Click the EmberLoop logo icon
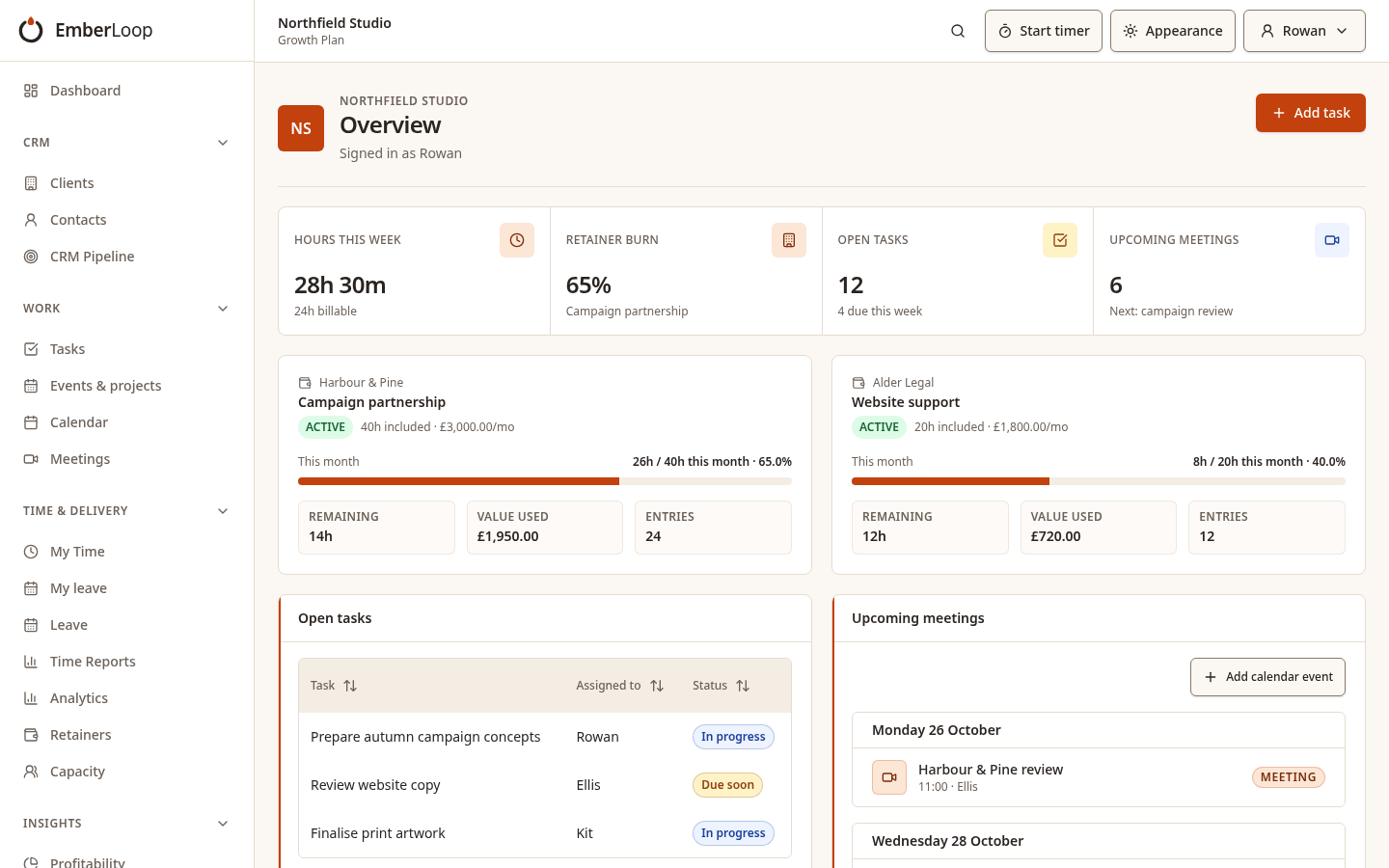This screenshot has height=868, width=1389. pyautogui.click(x=31, y=30)
